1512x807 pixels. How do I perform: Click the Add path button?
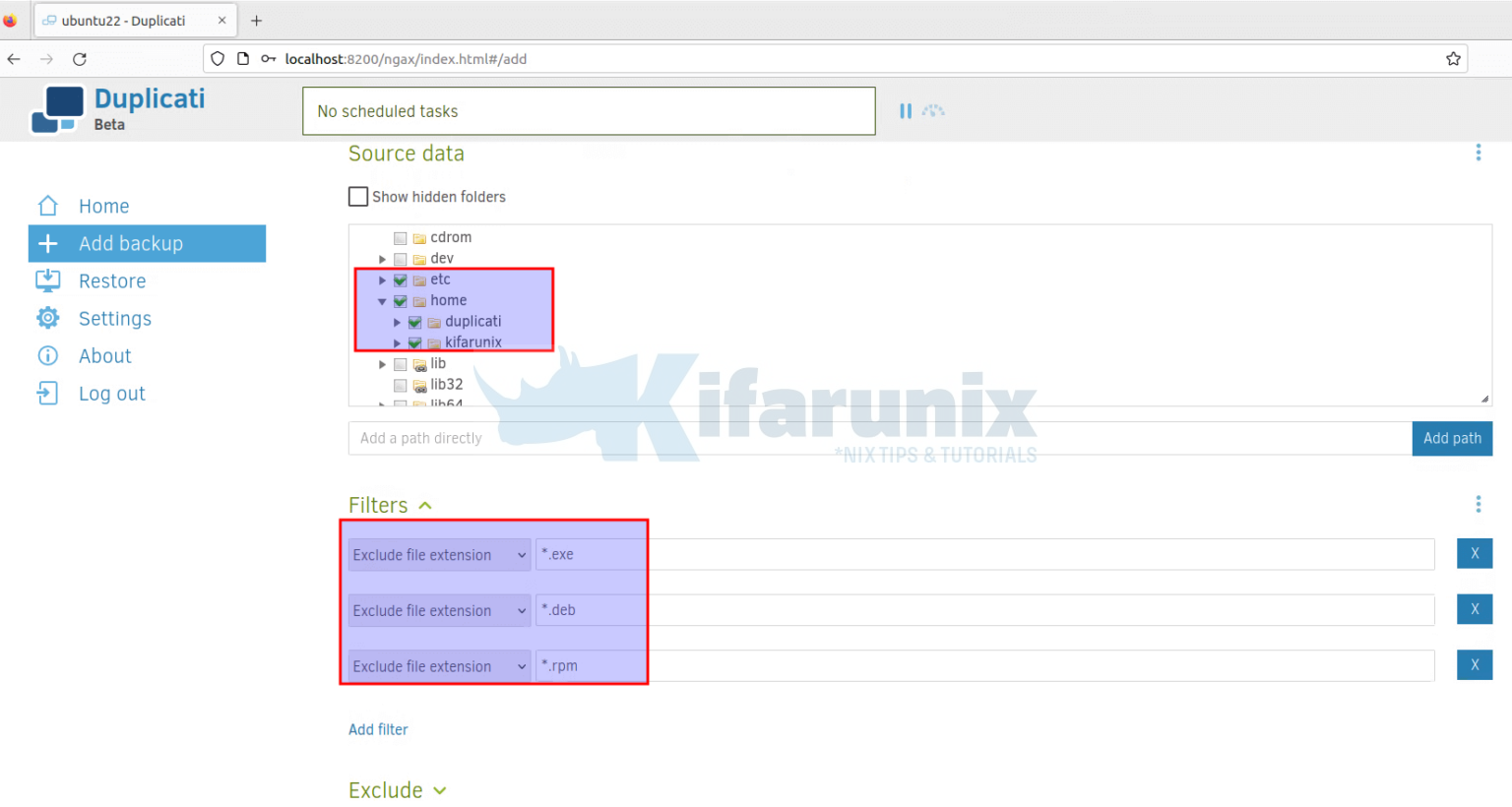(1451, 438)
